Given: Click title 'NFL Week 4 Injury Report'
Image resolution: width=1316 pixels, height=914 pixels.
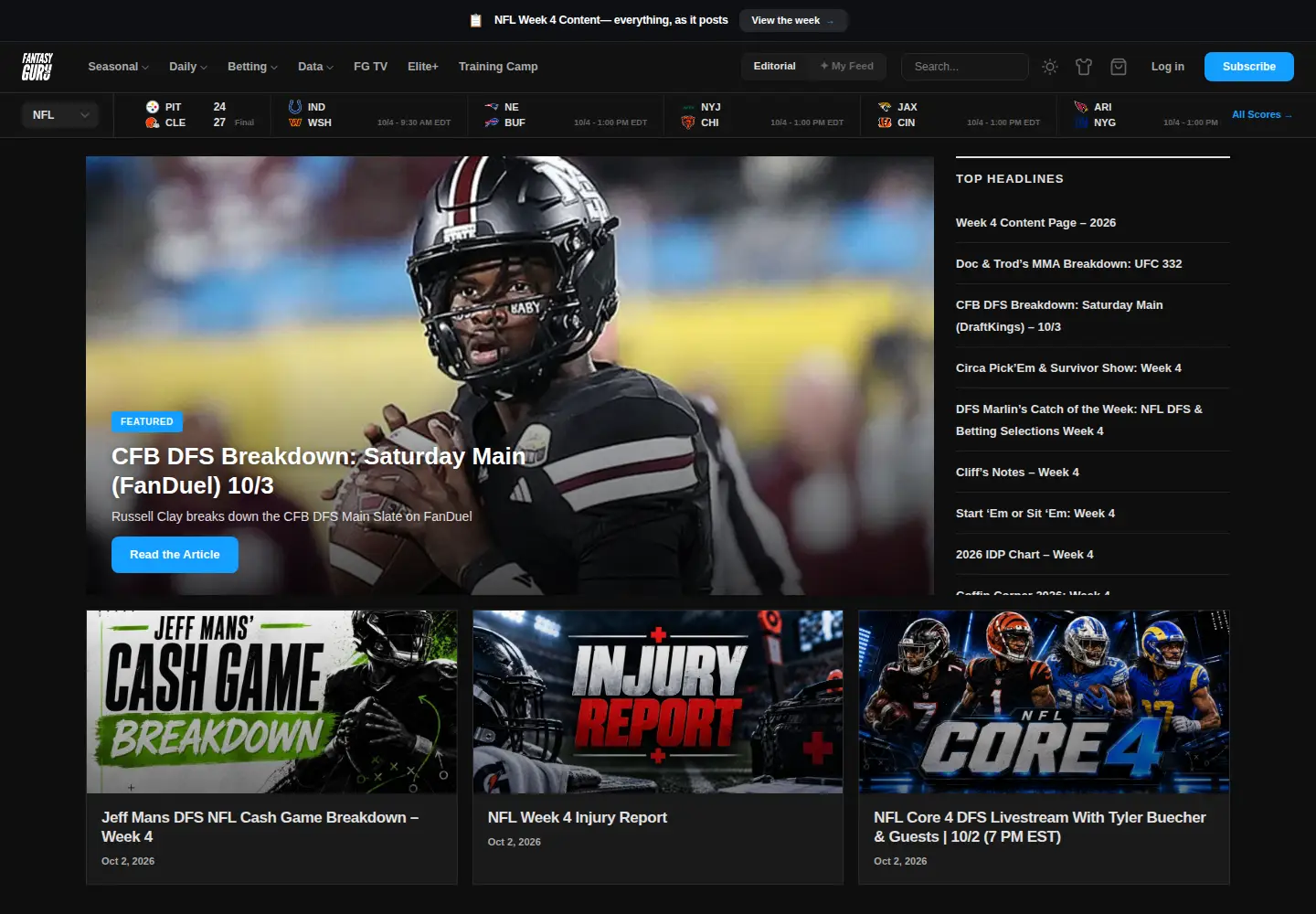Looking at the screenshot, I should click(x=578, y=818).
